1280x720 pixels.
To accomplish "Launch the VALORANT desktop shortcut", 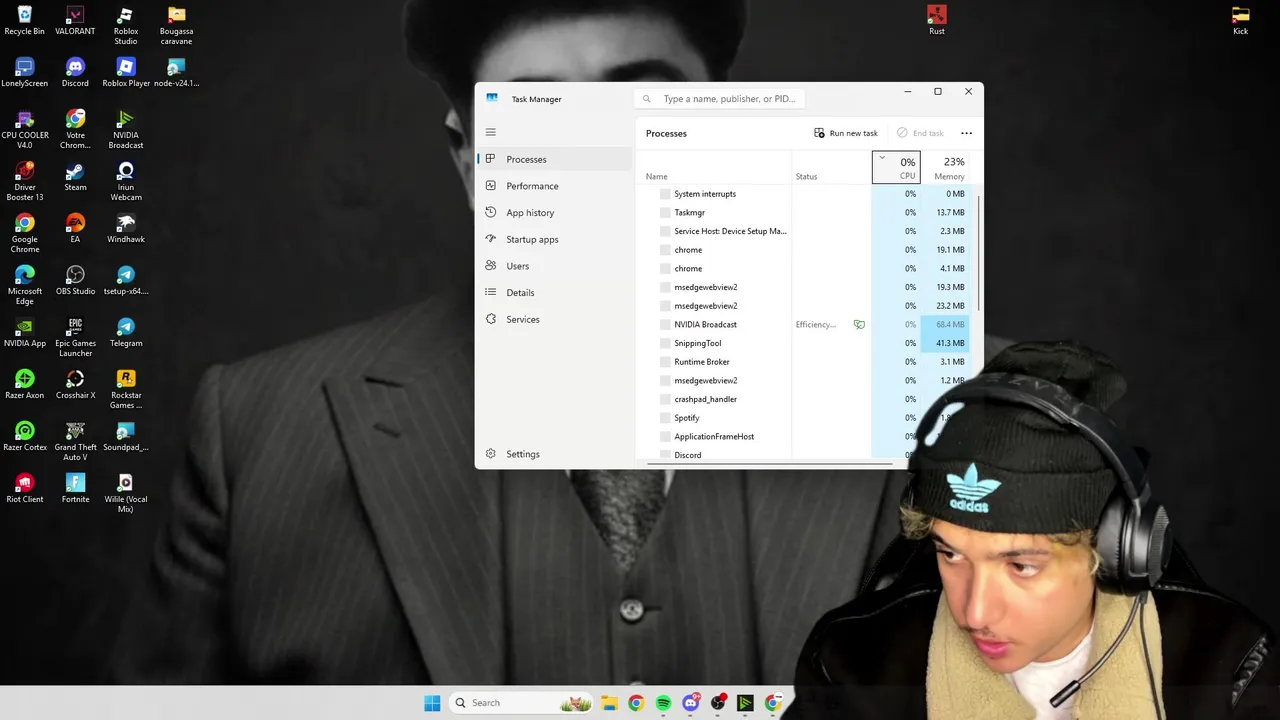I will (x=75, y=21).
